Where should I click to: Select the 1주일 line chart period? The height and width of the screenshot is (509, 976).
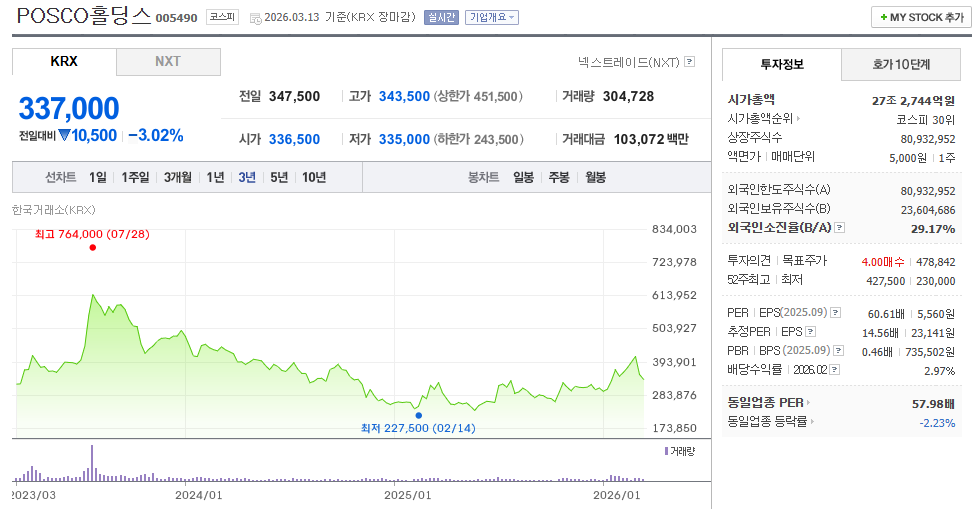135,177
